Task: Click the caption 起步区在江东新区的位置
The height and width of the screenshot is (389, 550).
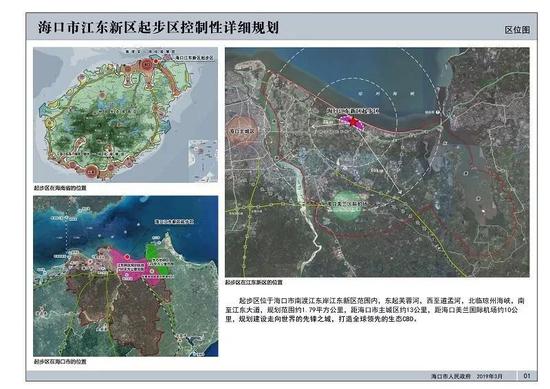Action: click(254, 282)
